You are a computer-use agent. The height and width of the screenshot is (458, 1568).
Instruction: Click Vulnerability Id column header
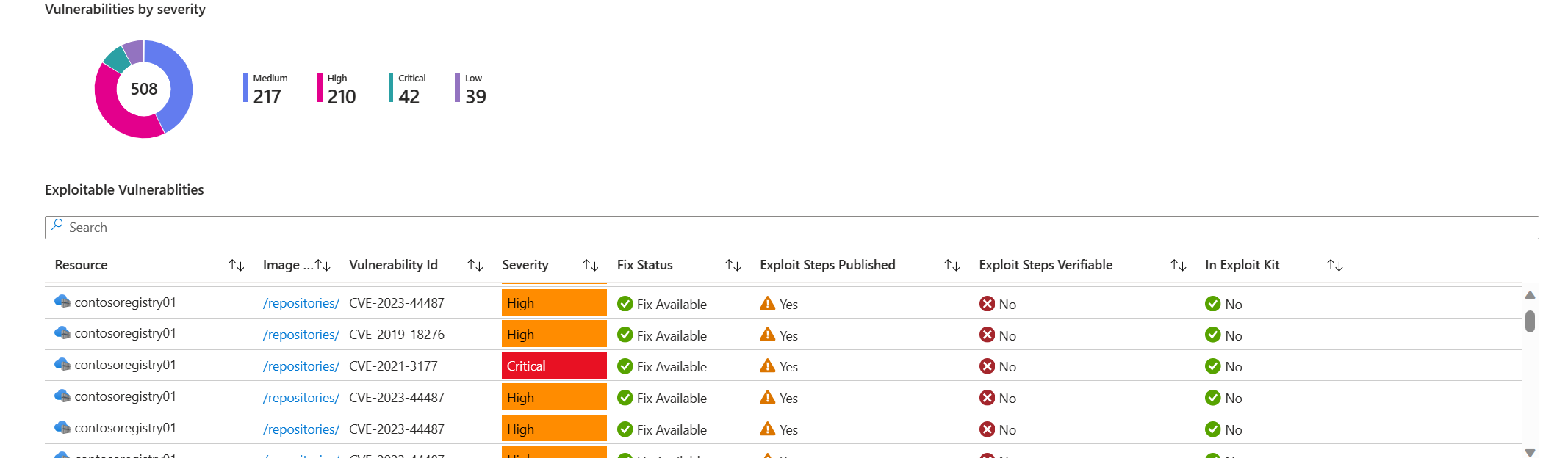393,265
